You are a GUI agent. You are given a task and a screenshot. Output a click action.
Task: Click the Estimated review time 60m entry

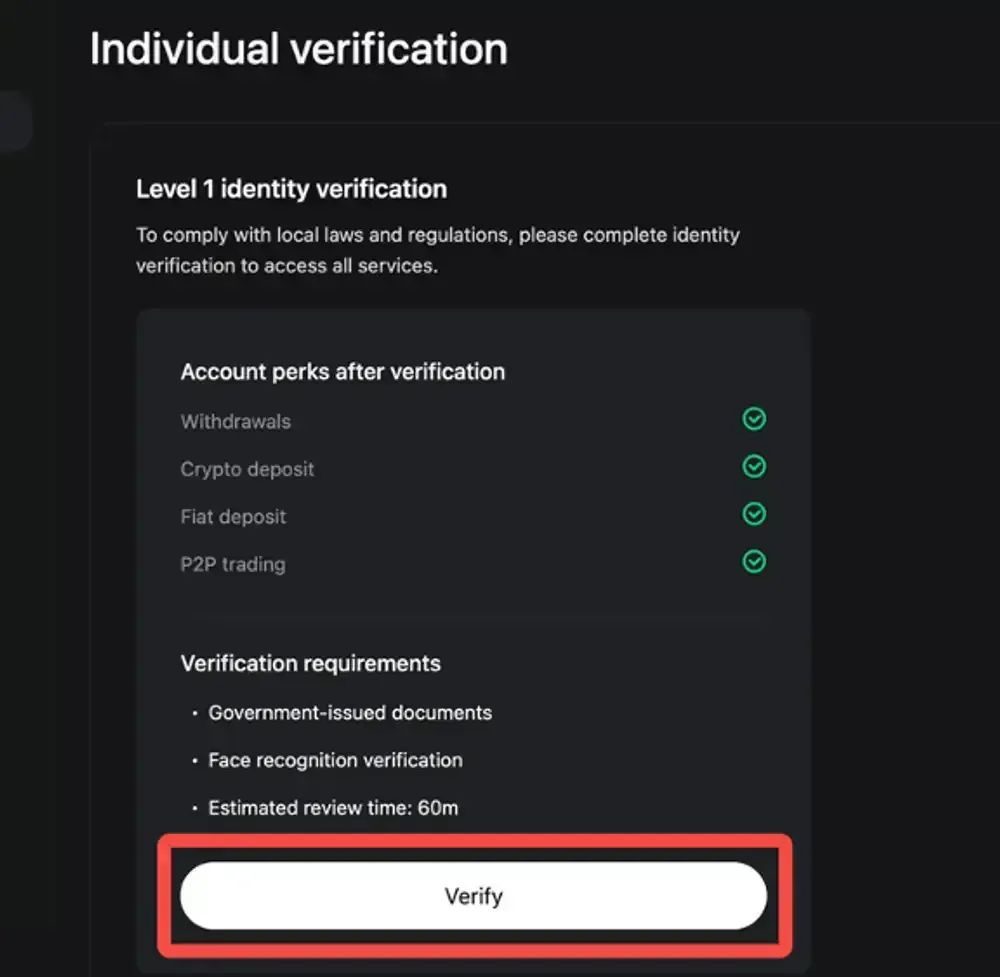334,807
